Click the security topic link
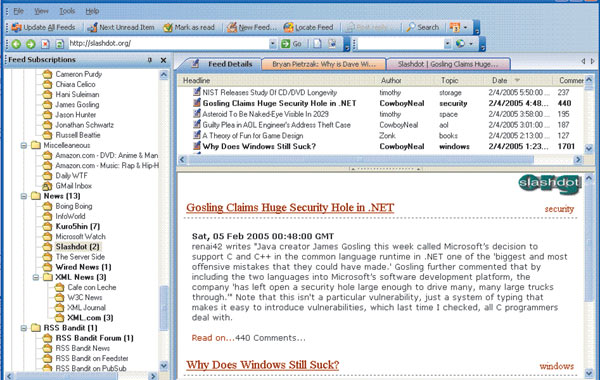 click(559, 209)
